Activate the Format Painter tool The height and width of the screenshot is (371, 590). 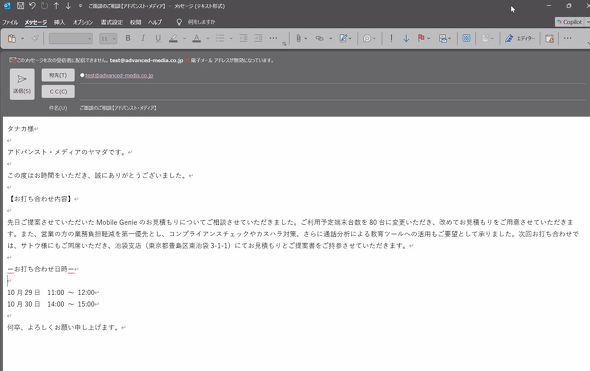click(35, 38)
